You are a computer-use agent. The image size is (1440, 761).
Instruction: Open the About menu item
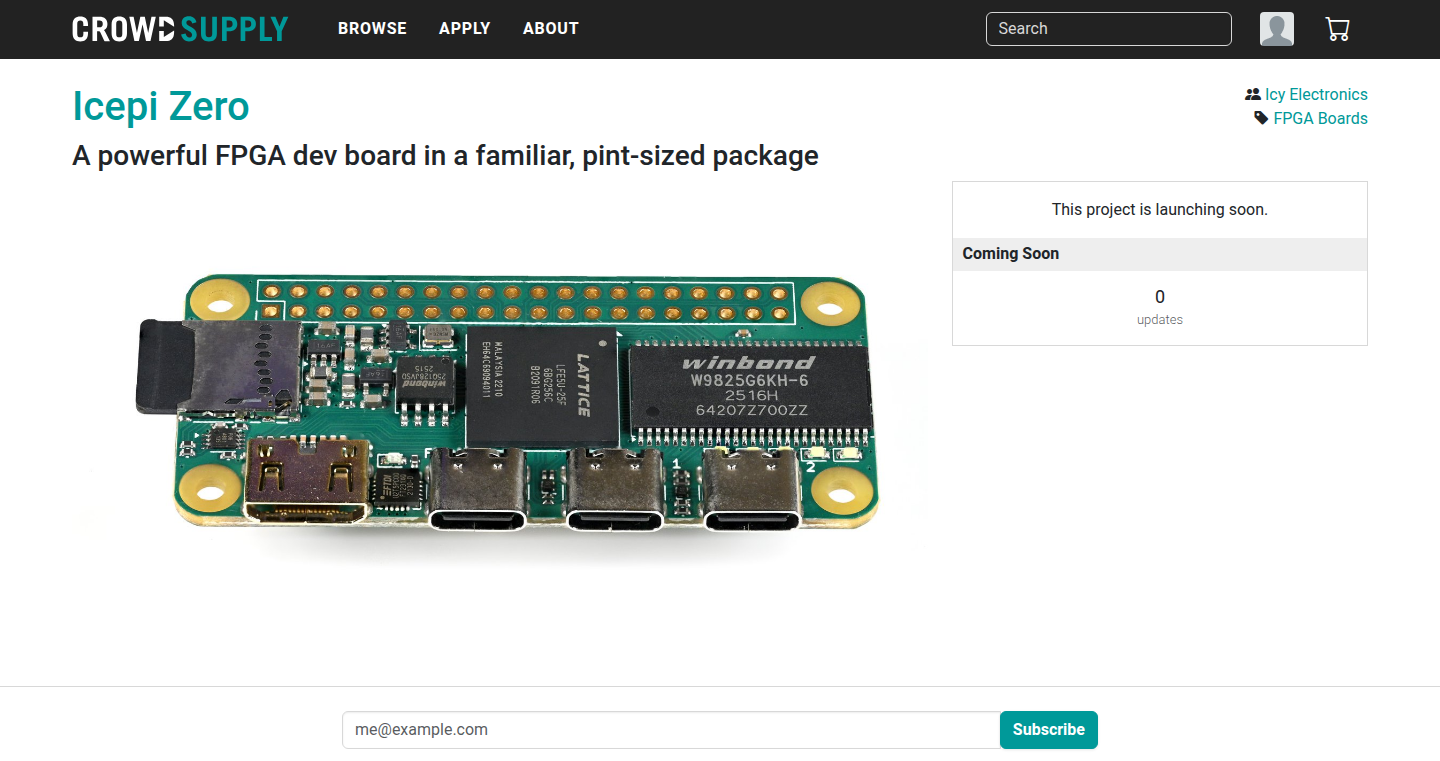point(551,29)
